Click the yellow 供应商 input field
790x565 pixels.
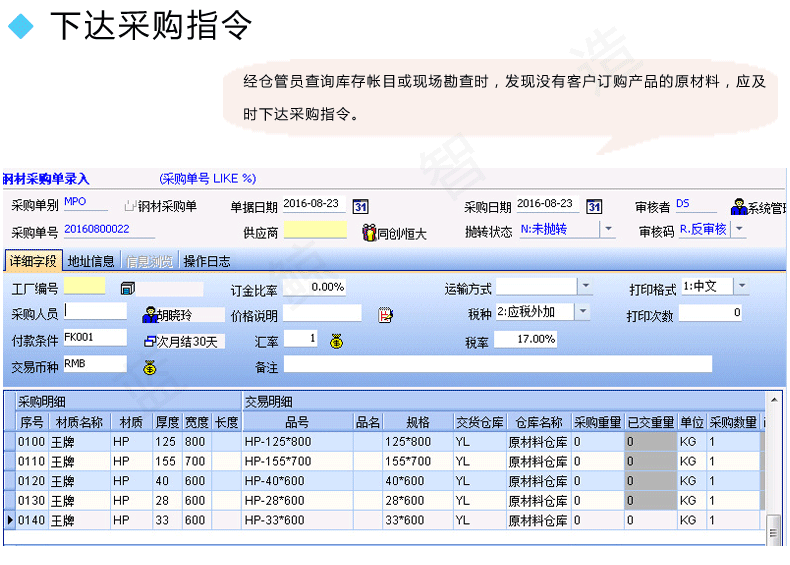[315, 230]
